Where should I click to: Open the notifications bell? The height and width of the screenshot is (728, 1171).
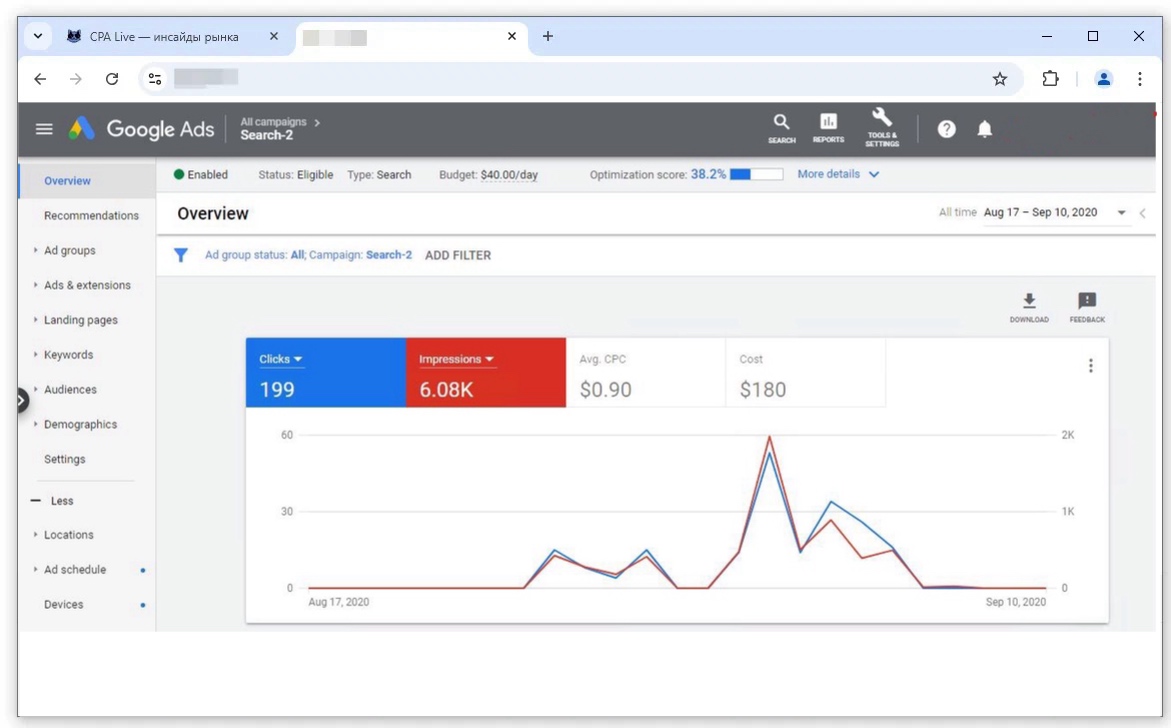pos(985,129)
